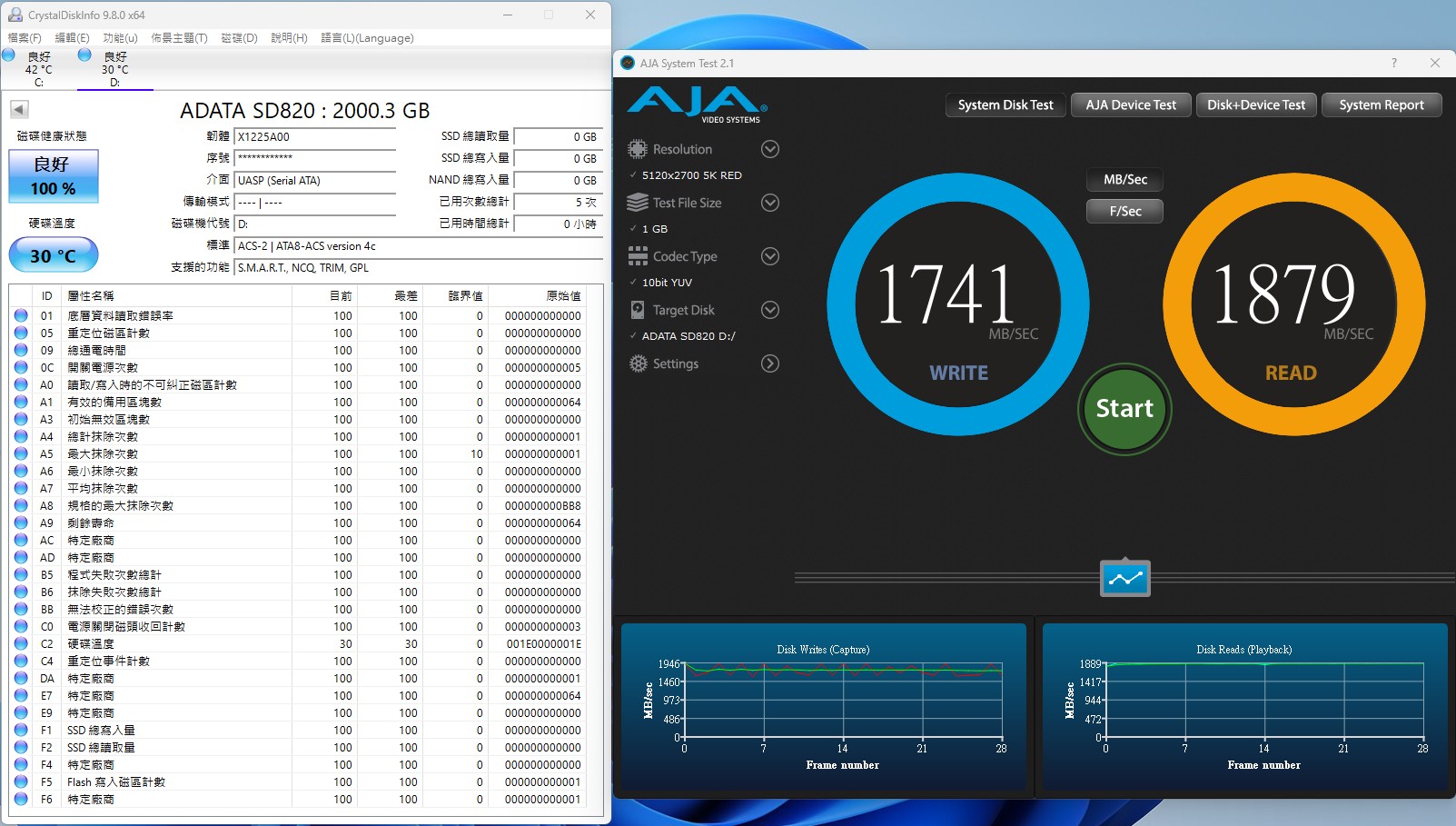The height and width of the screenshot is (826, 1456).
Task: Click the firmware field X1225A00
Action: (x=315, y=136)
